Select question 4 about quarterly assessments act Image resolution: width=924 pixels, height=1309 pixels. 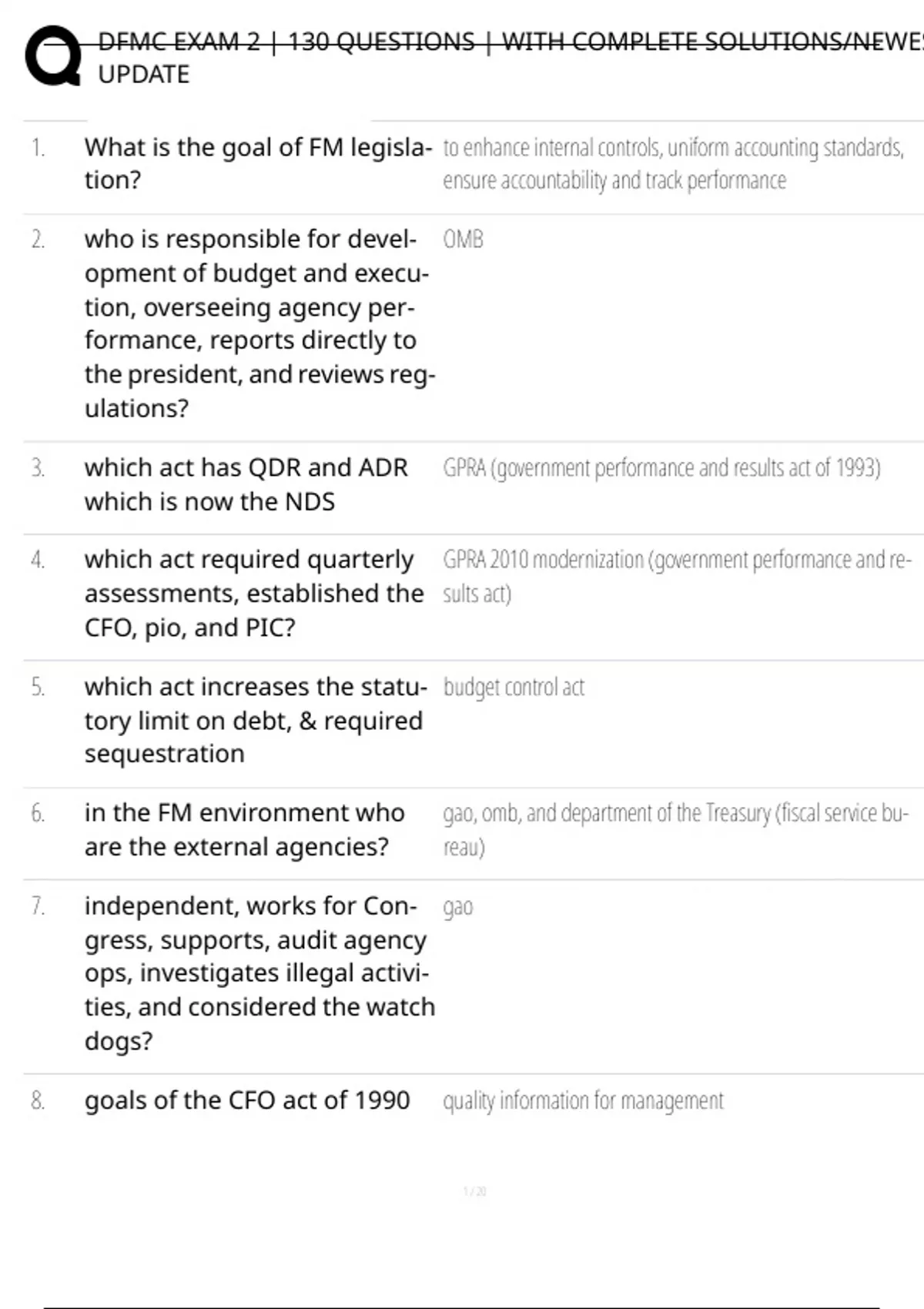[254, 593]
